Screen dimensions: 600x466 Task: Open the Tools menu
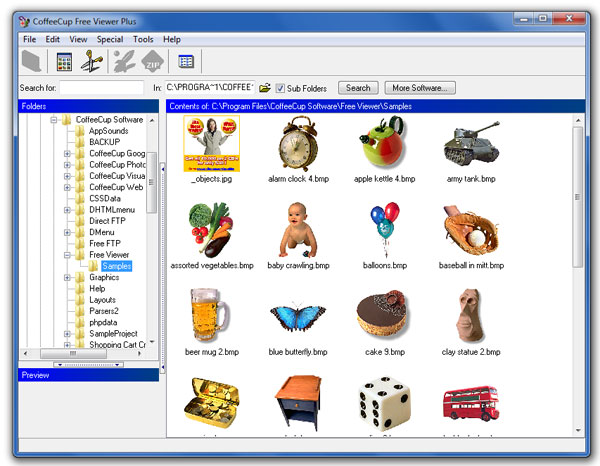point(143,39)
